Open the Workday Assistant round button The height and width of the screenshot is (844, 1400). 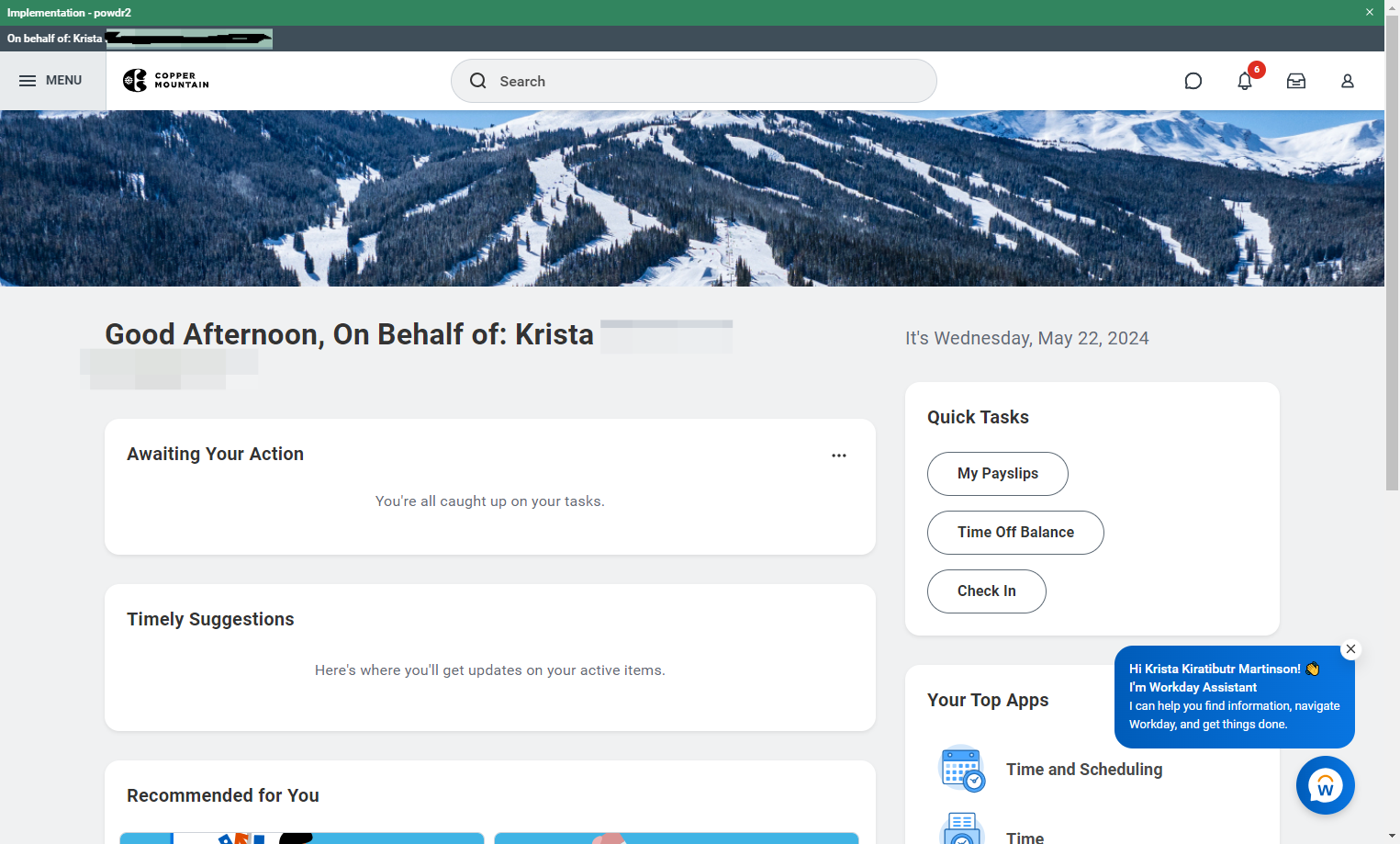[x=1326, y=785]
